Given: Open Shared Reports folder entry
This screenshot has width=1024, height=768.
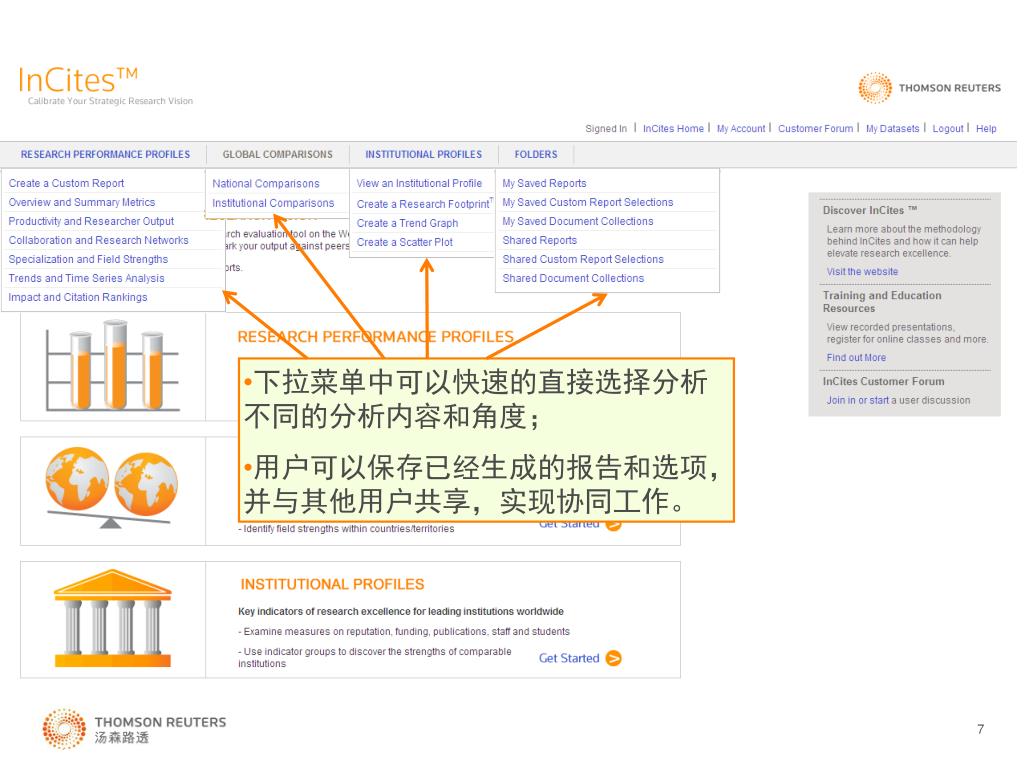Looking at the screenshot, I should coord(539,240).
